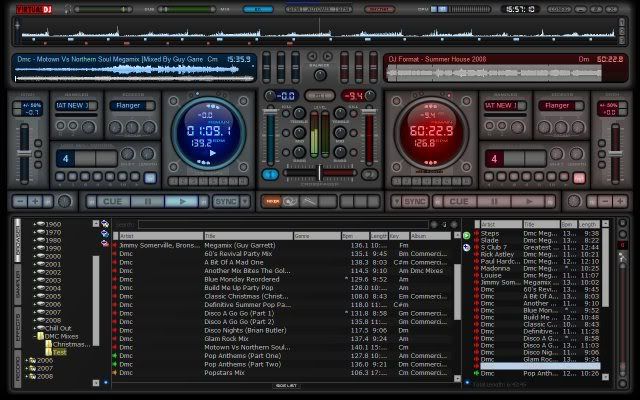The image size is (640, 400).
Task: Select the track Glam Rock Mix
Action: coord(226,339)
